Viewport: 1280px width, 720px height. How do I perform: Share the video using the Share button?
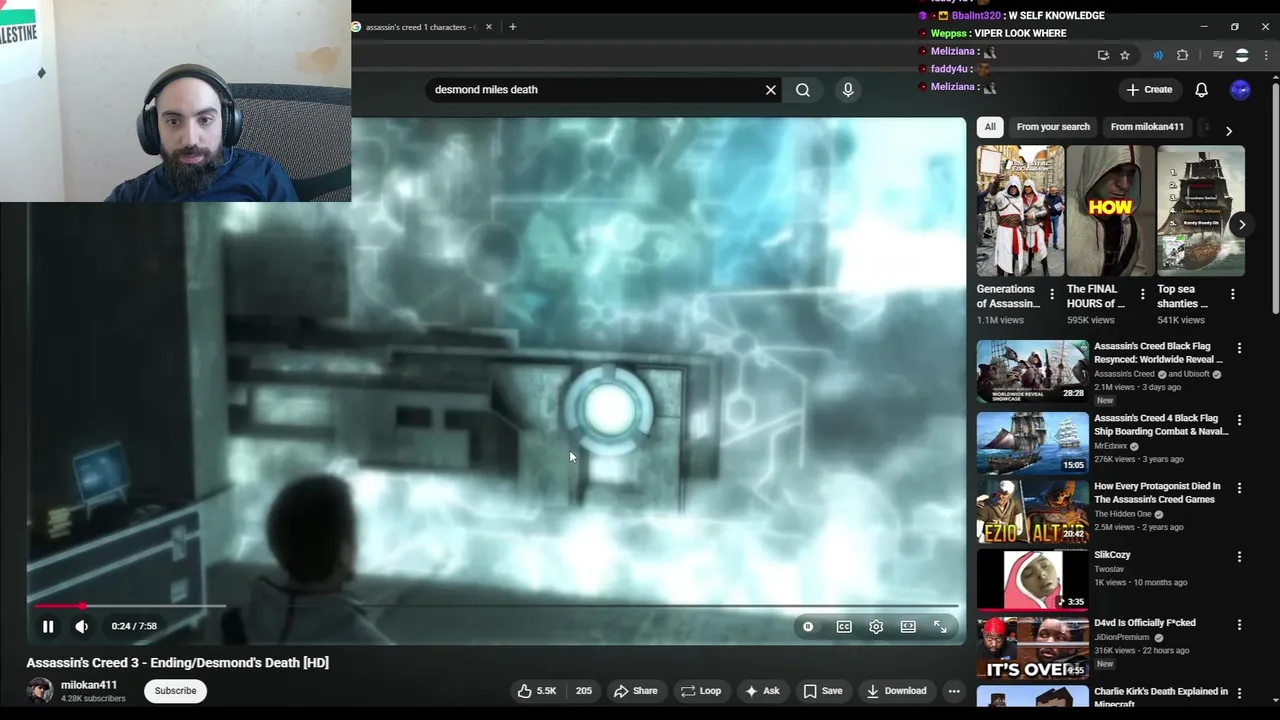click(636, 691)
